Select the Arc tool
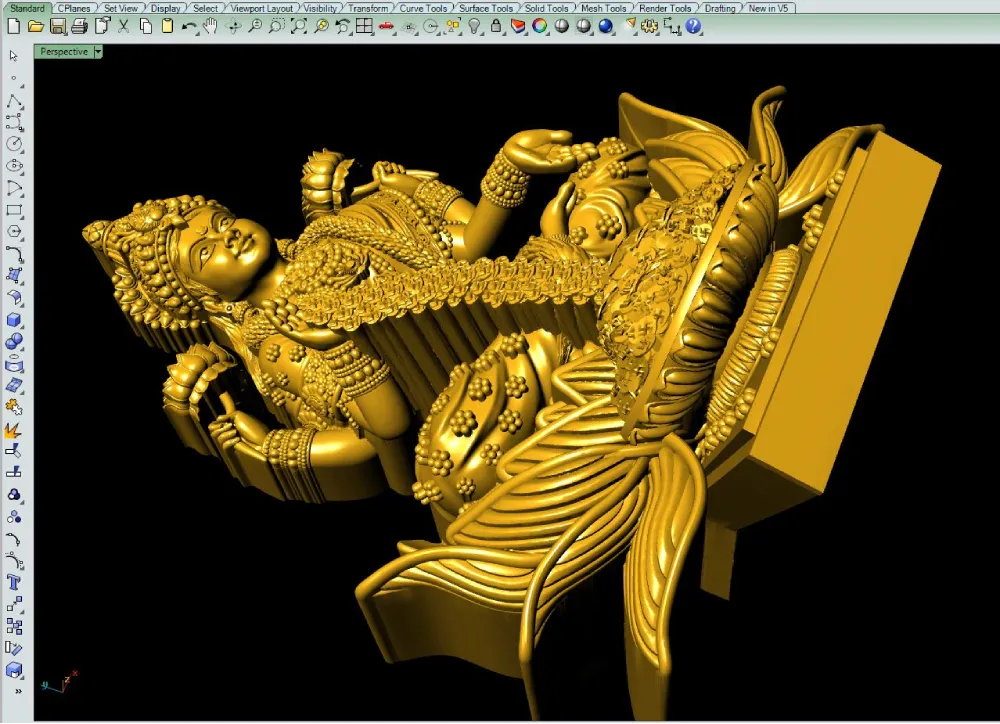Image resolution: width=1000 pixels, height=724 pixels. click(14, 188)
